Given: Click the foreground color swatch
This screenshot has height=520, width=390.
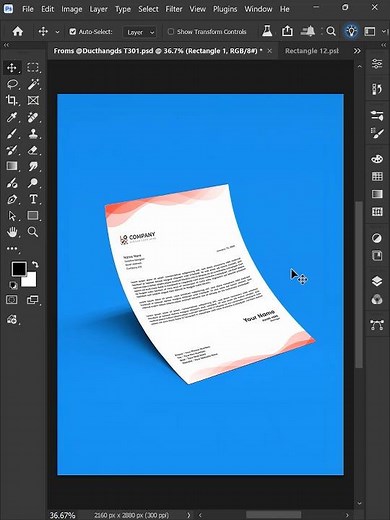Looking at the screenshot, I should tap(18, 268).
